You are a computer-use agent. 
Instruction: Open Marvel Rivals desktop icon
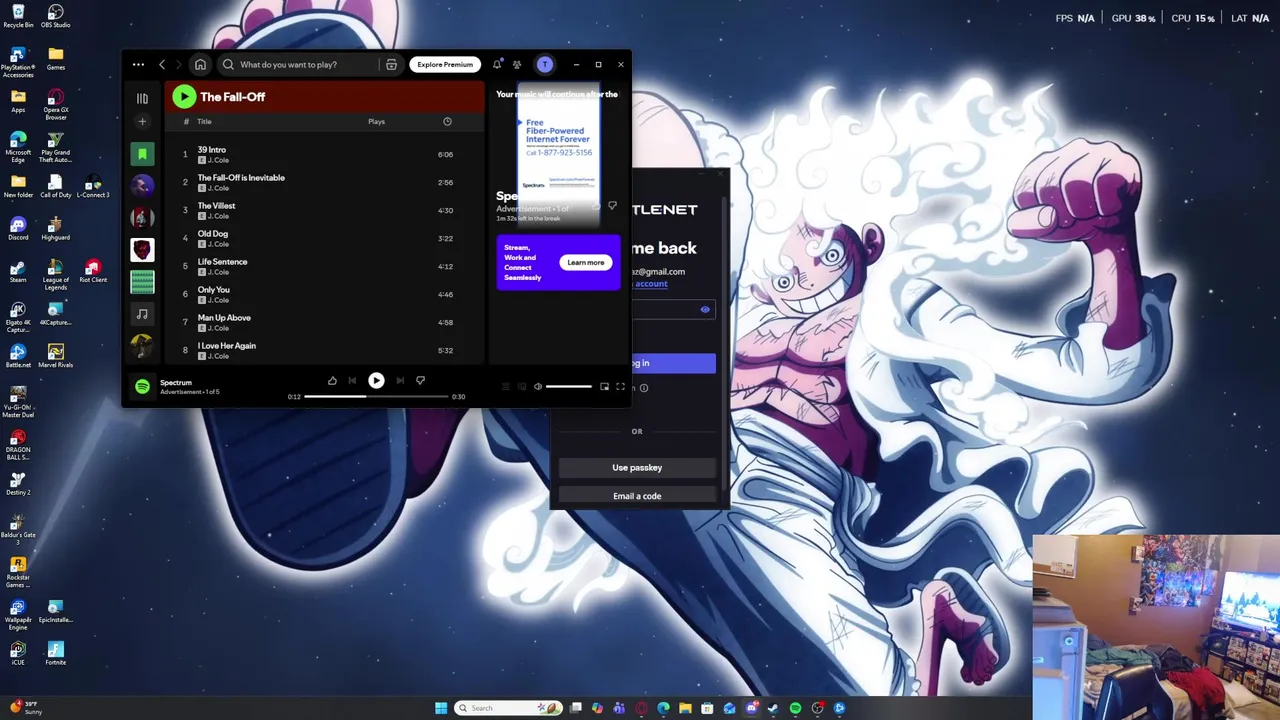pyautogui.click(x=56, y=356)
